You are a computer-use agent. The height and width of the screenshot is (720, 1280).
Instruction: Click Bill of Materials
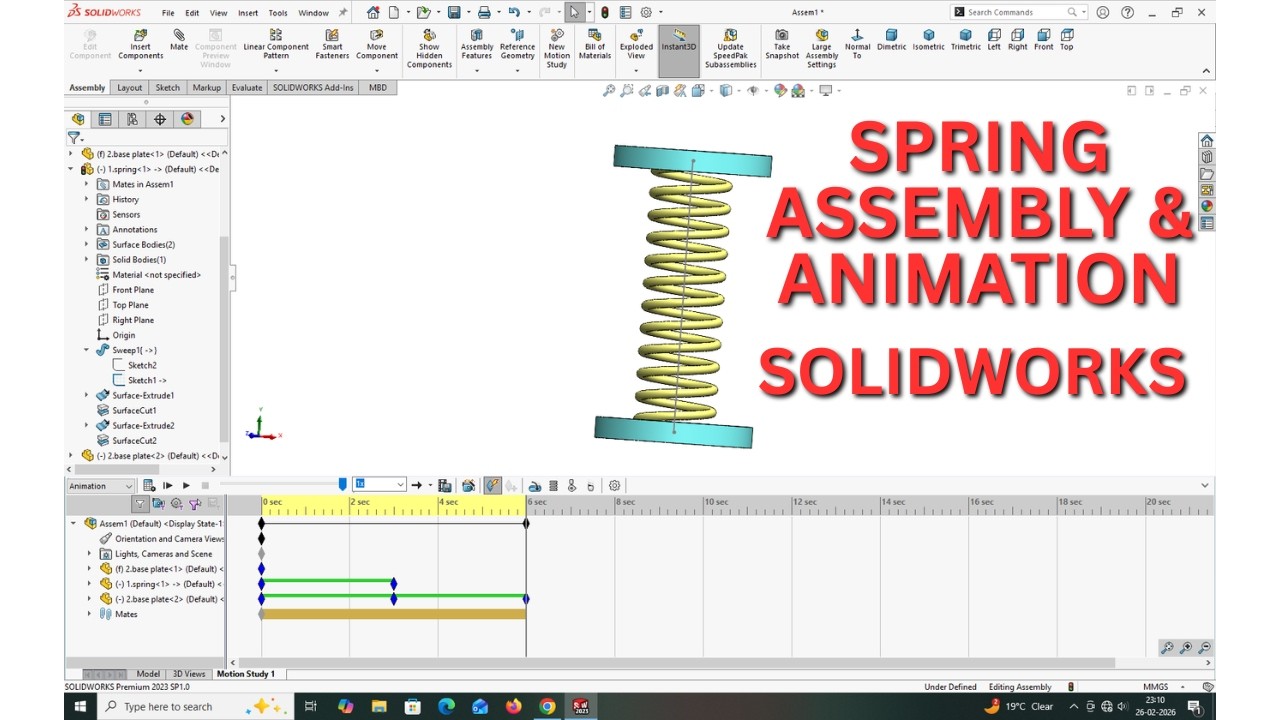click(x=595, y=44)
